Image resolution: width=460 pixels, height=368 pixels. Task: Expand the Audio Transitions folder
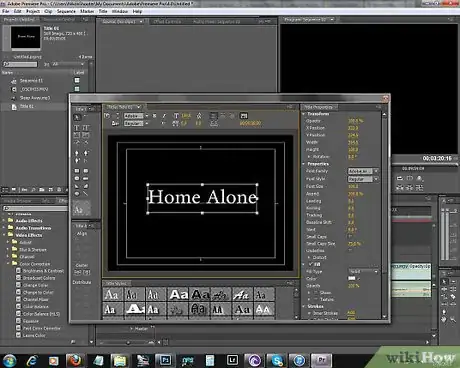pyautogui.click(x=4, y=228)
